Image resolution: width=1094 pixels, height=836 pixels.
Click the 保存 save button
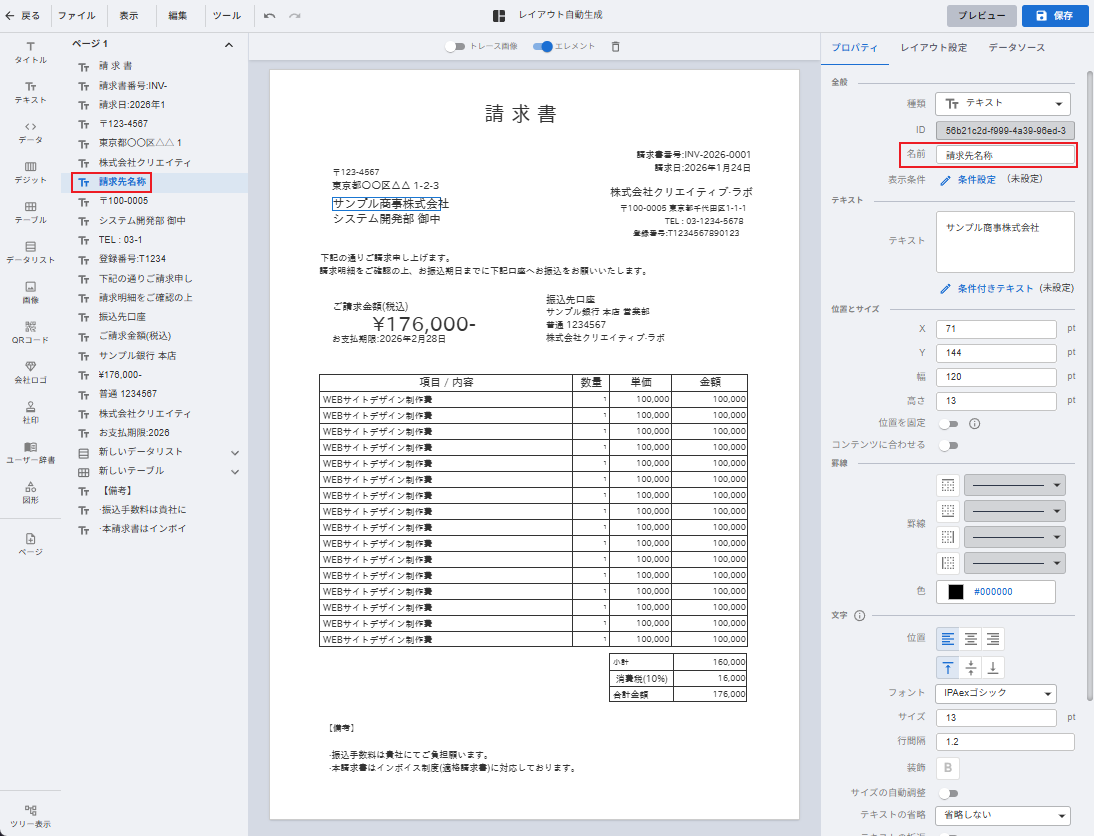pyautogui.click(x=1054, y=16)
